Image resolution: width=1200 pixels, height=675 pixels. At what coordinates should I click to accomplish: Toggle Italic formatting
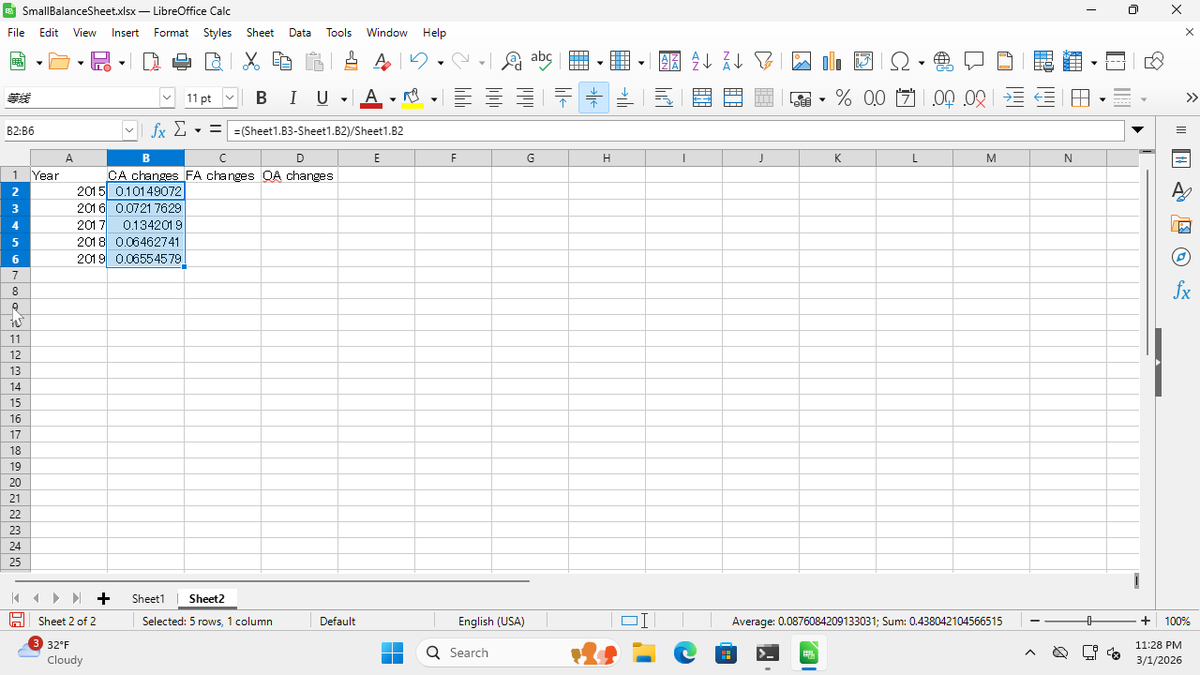(293, 98)
